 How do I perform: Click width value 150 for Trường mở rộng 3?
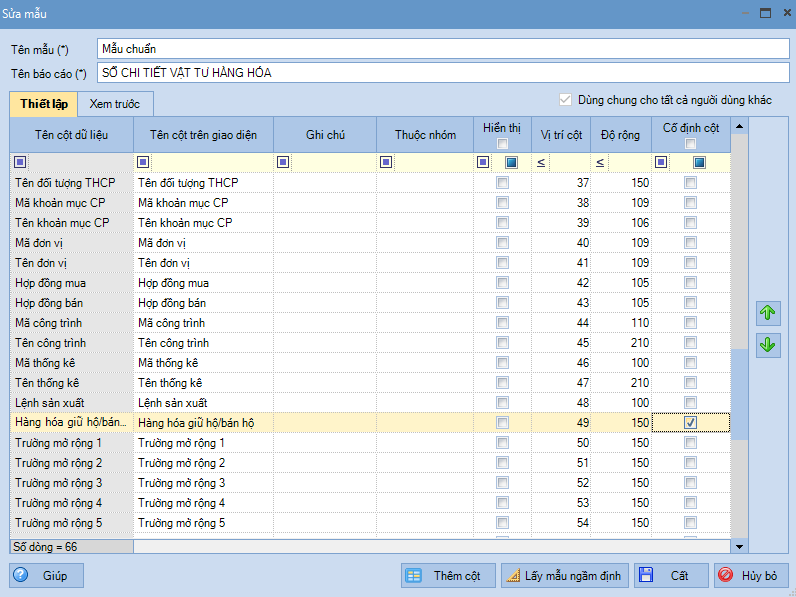tap(621, 483)
